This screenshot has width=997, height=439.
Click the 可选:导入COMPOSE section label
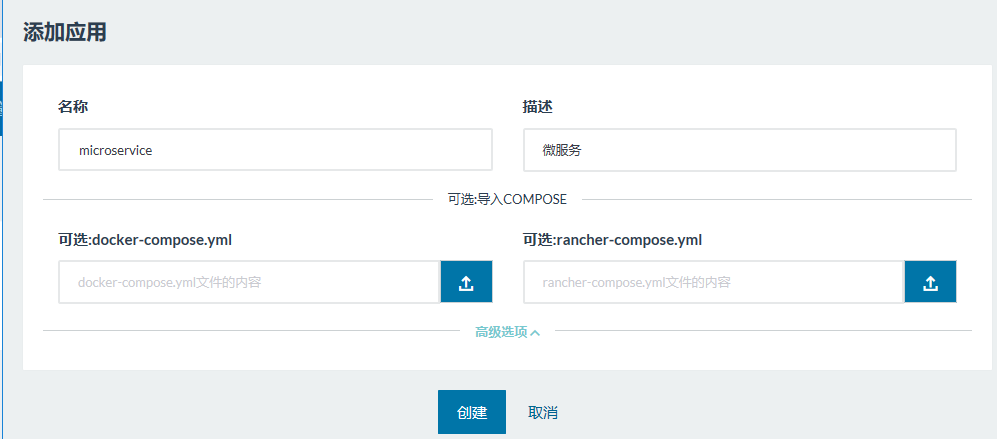(507, 199)
